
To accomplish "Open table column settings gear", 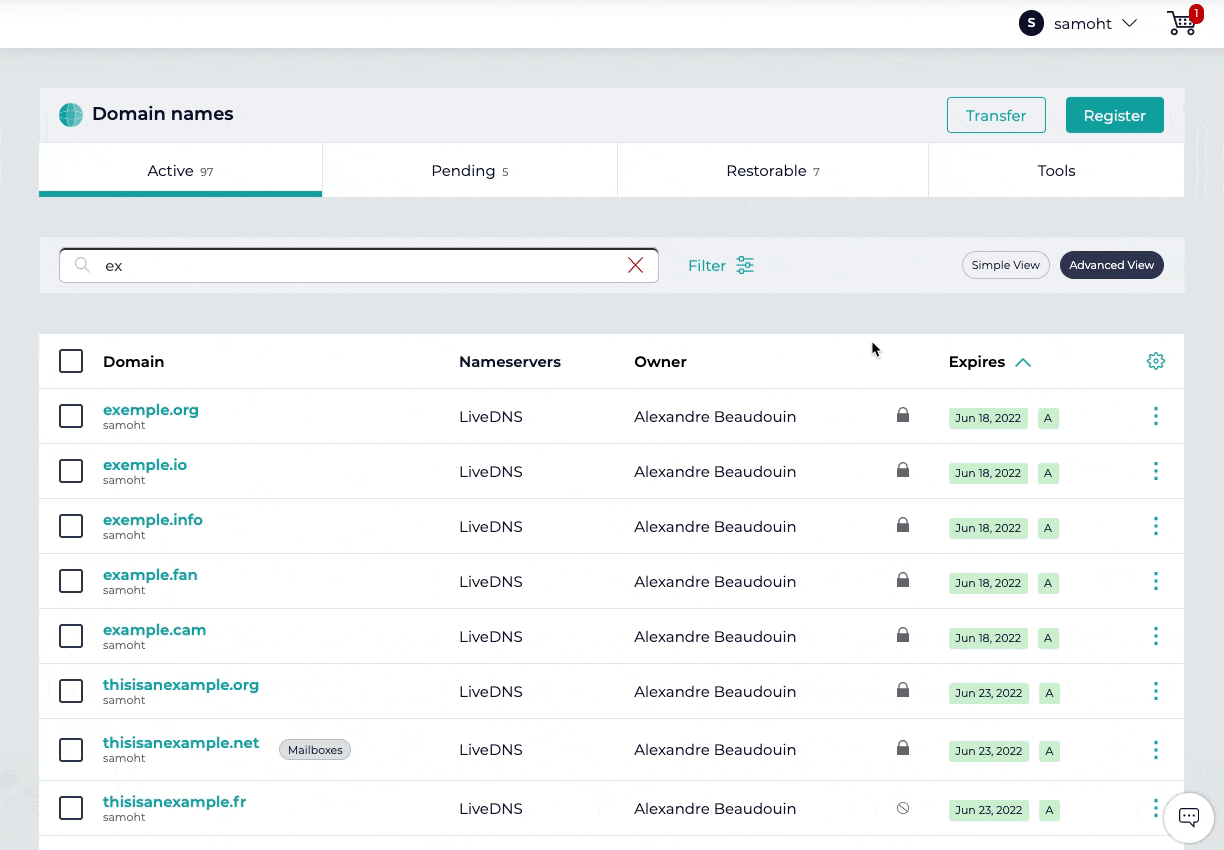I will [x=1156, y=361].
